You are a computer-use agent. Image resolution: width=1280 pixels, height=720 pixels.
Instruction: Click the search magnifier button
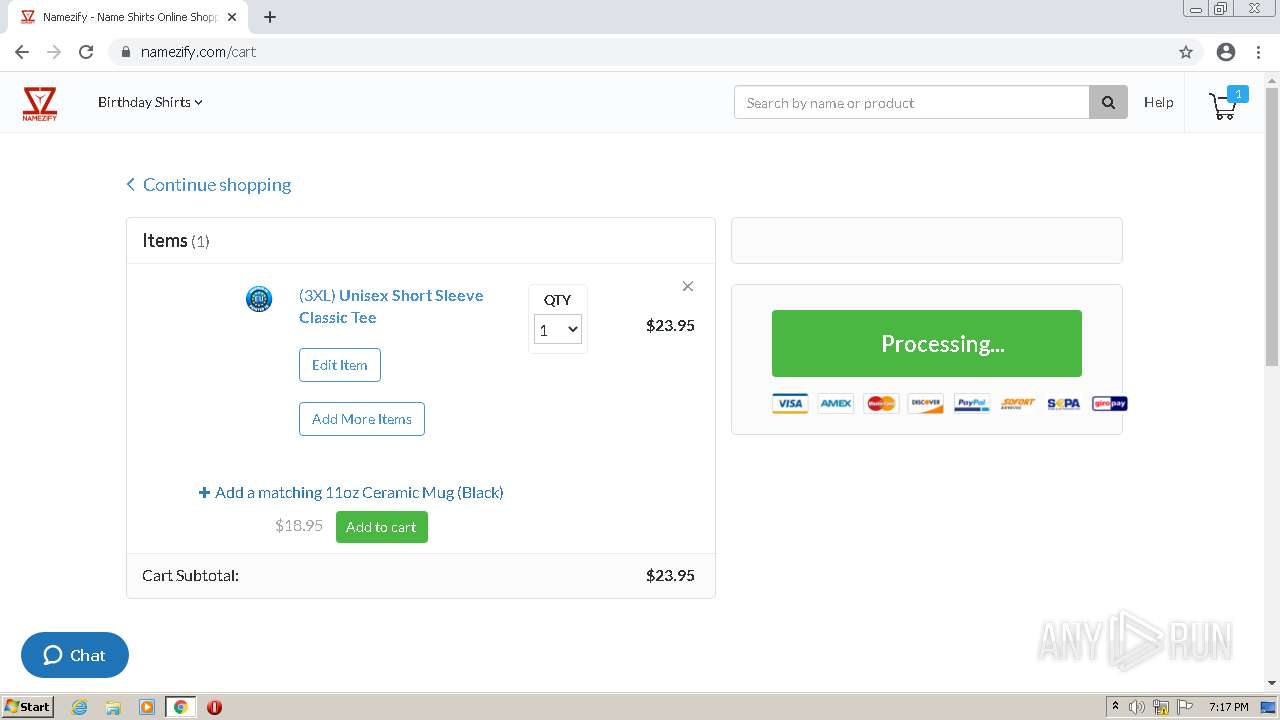point(1108,102)
